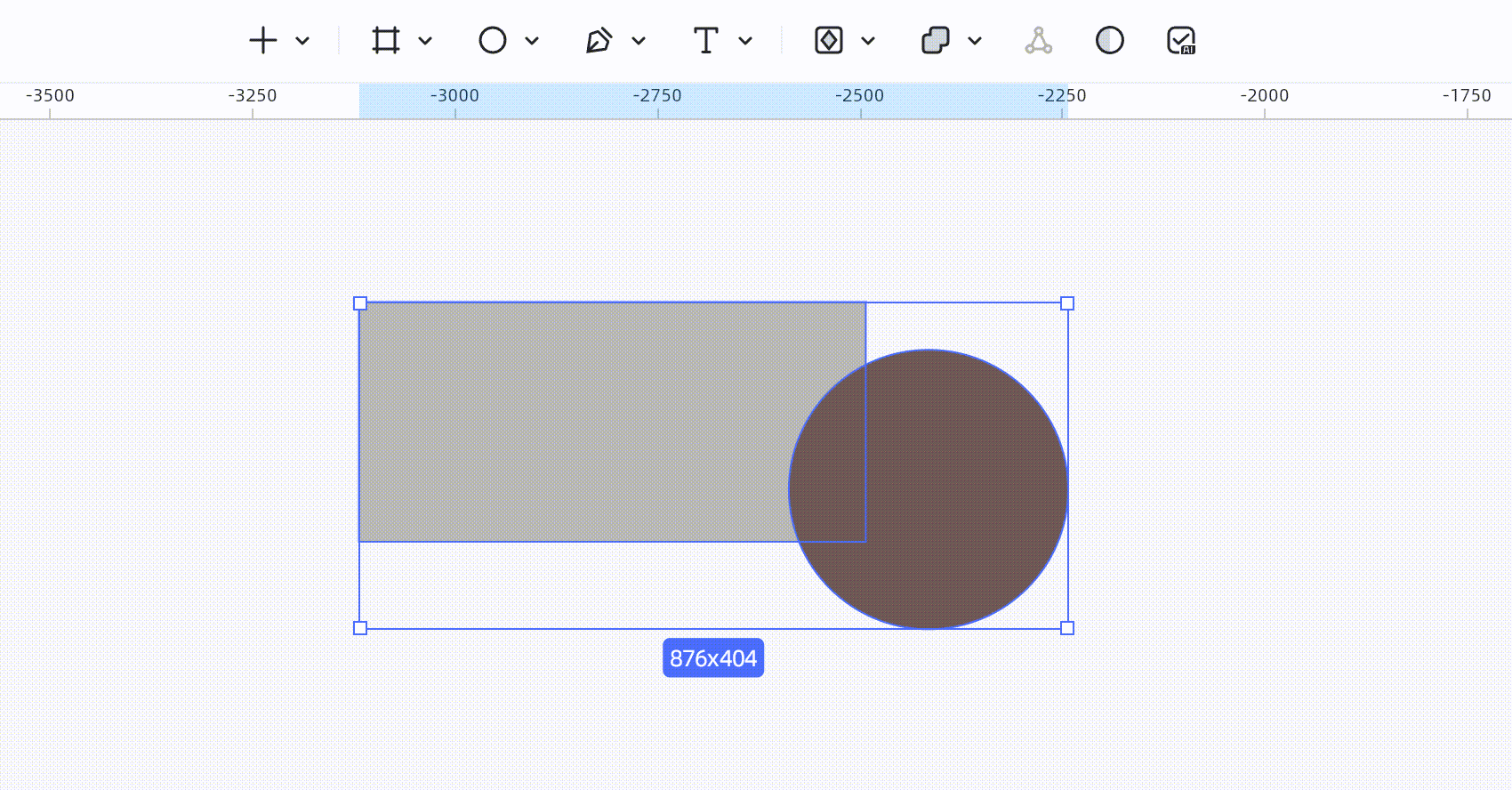
Task: Select the Frame tool
Action: [386, 40]
